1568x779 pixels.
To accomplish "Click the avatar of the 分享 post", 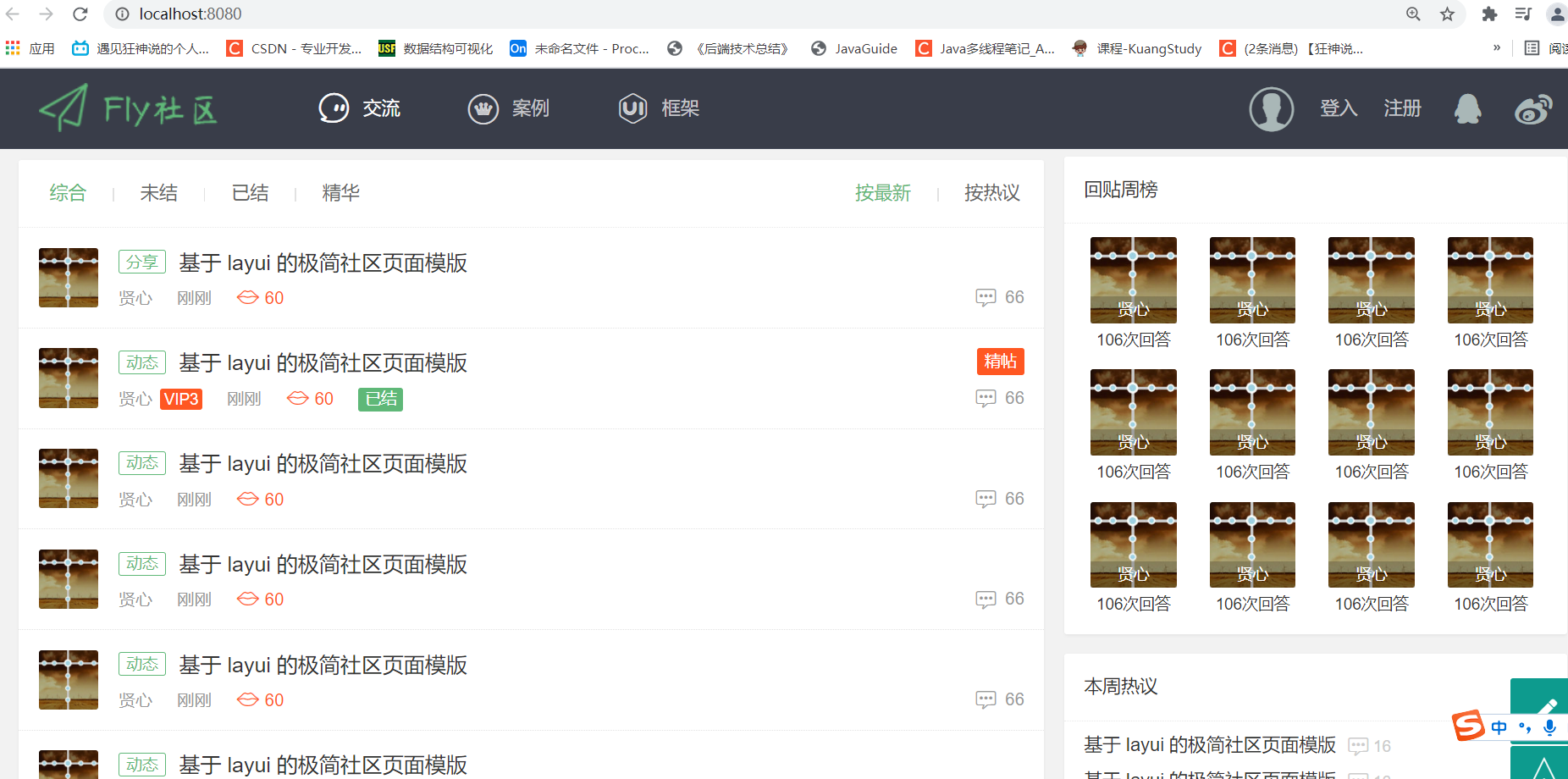I will click(x=69, y=278).
